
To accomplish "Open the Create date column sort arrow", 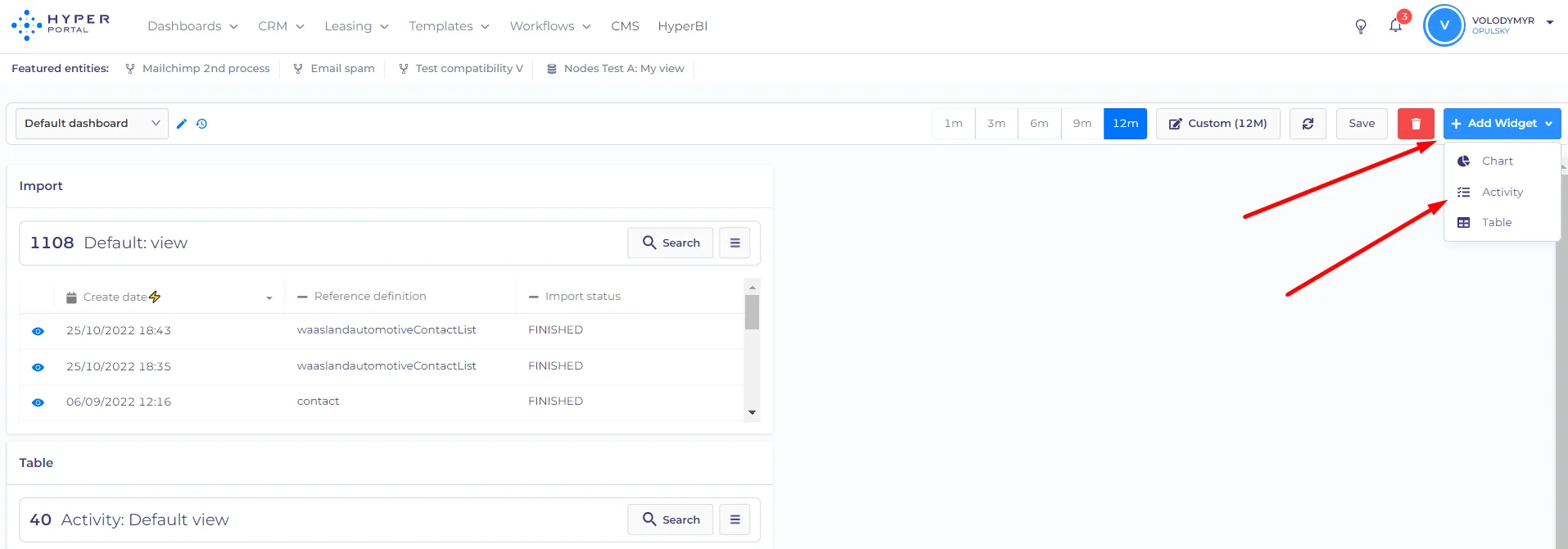I will [x=269, y=297].
